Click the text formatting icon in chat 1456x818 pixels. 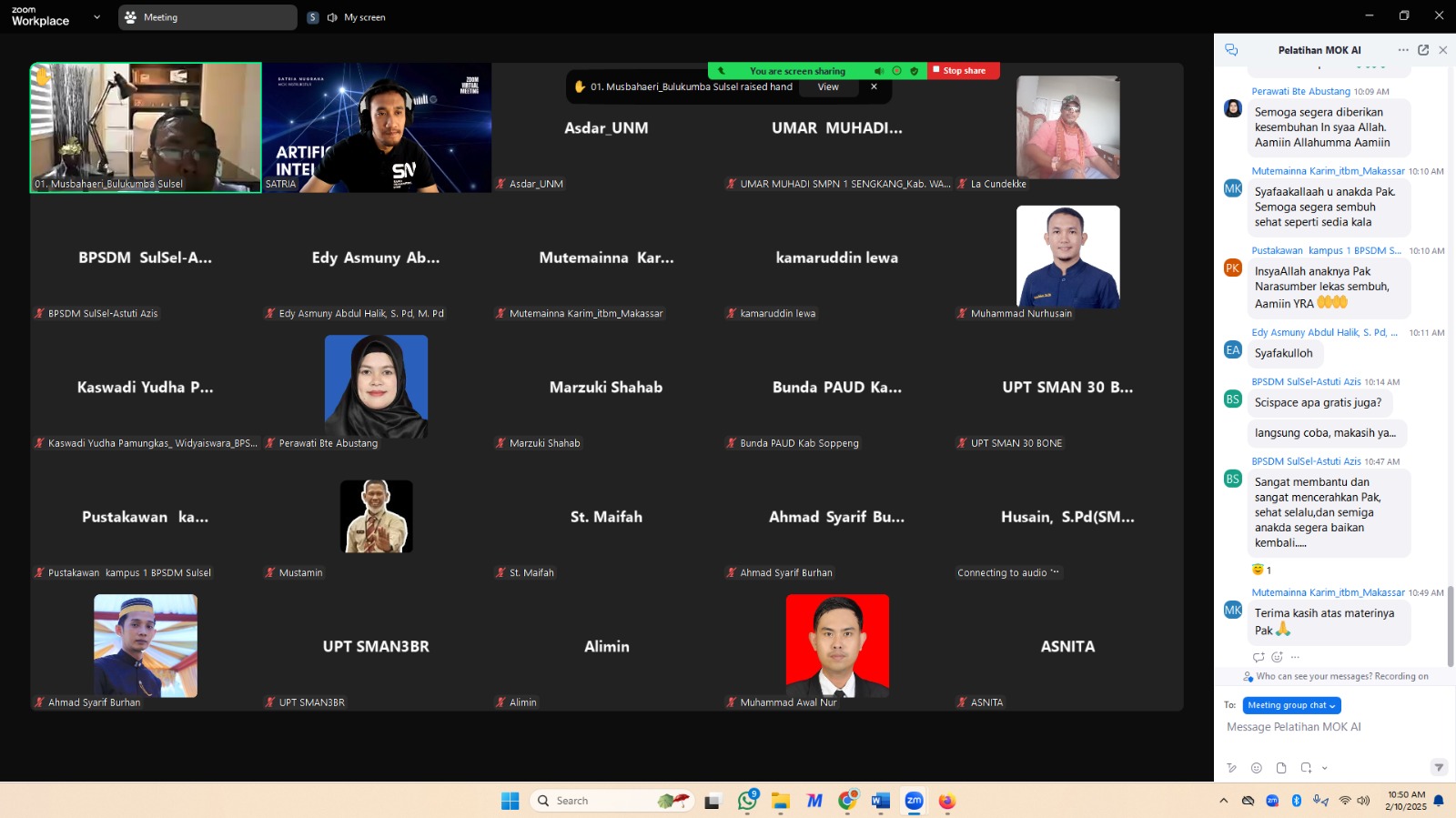pos(1231,768)
